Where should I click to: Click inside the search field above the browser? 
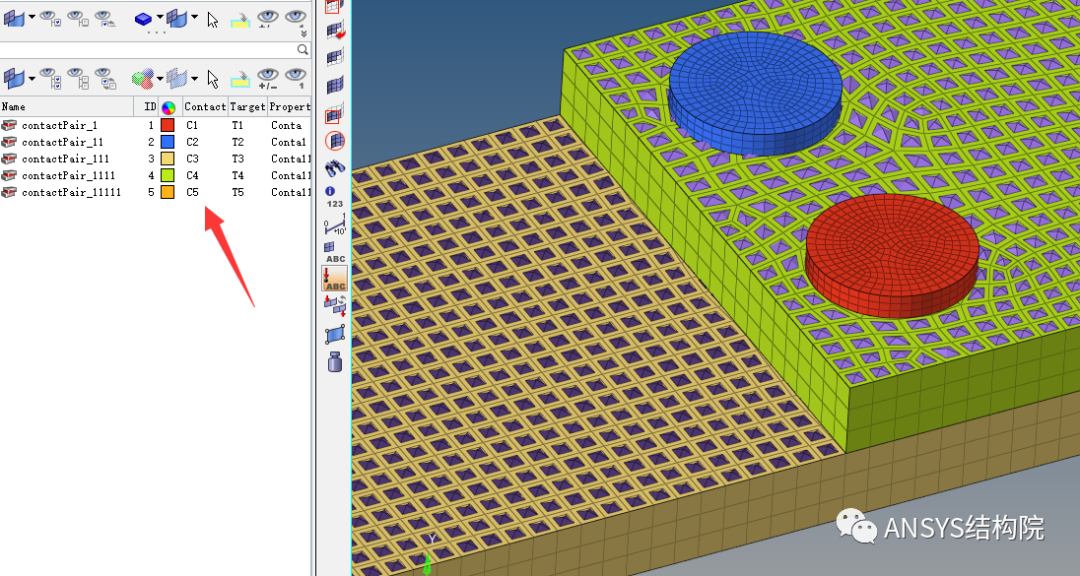click(x=150, y=49)
